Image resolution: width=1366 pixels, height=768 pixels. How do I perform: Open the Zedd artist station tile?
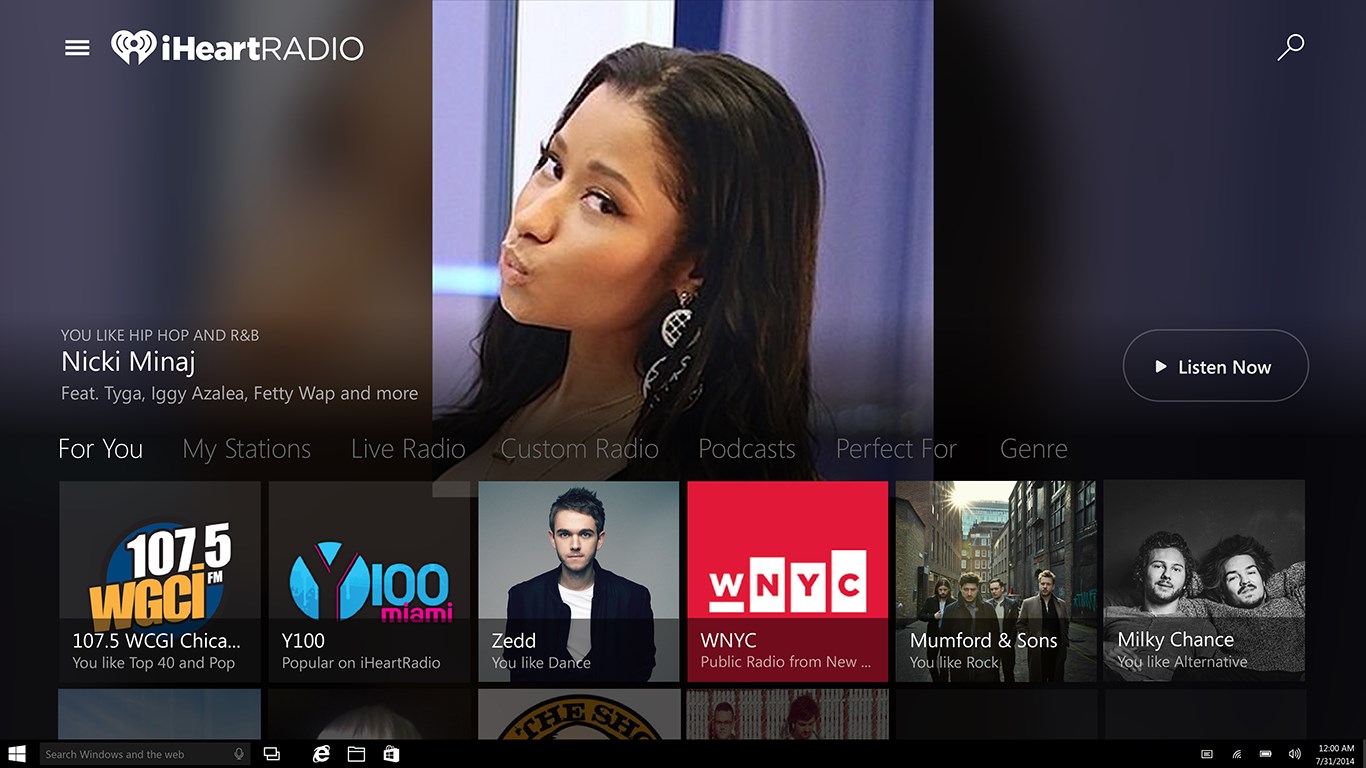coord(579,581)
